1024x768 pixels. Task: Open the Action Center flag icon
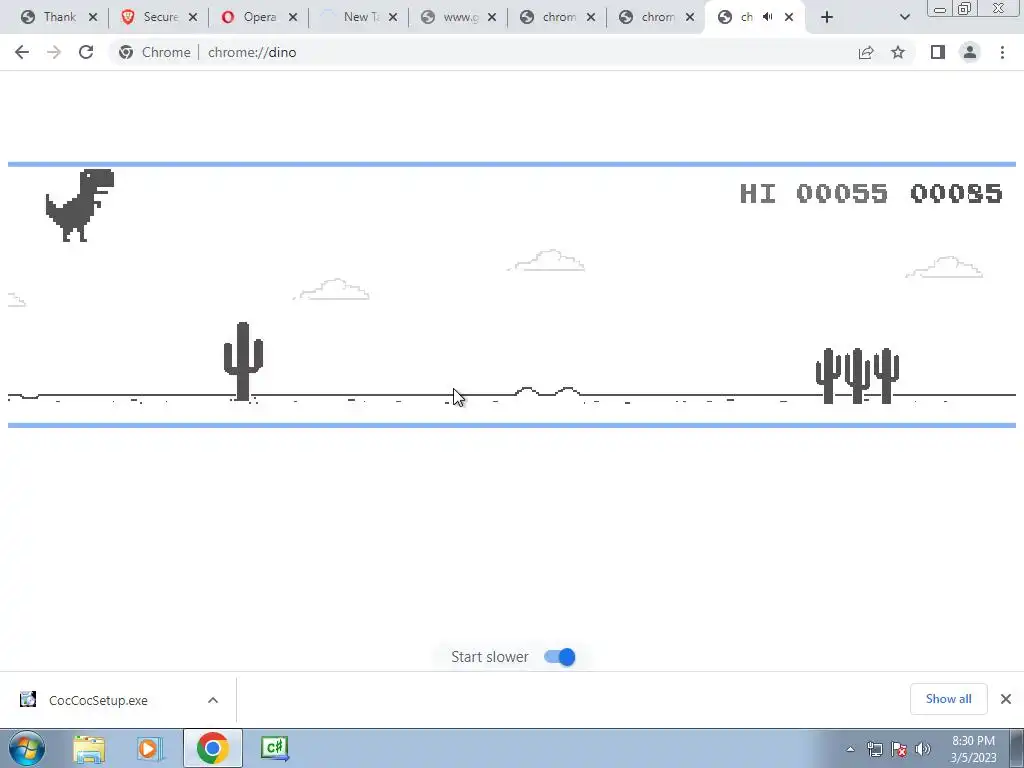(x=899, y=749)
